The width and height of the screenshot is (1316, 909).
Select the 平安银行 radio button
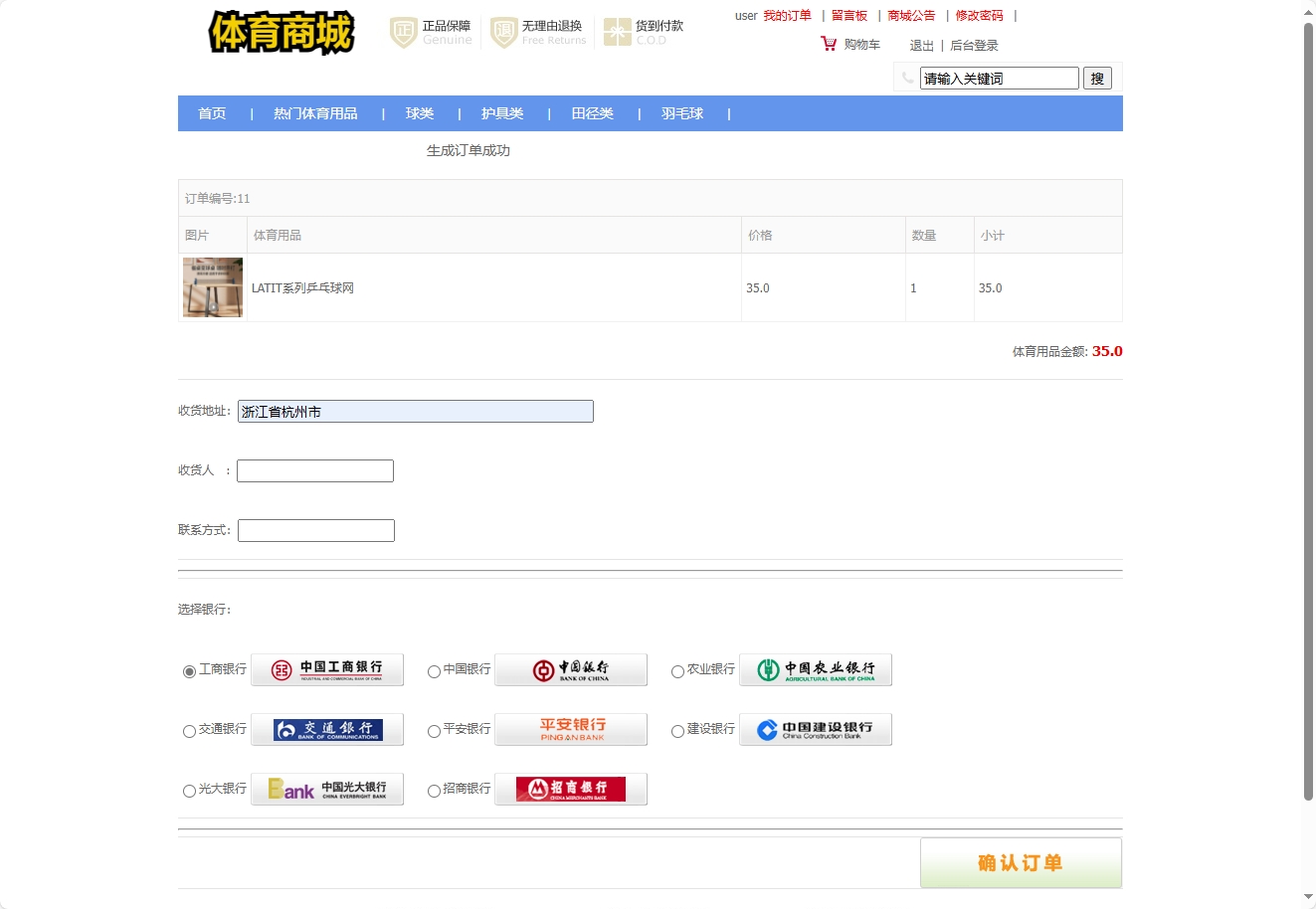click(x=433, y=731)
